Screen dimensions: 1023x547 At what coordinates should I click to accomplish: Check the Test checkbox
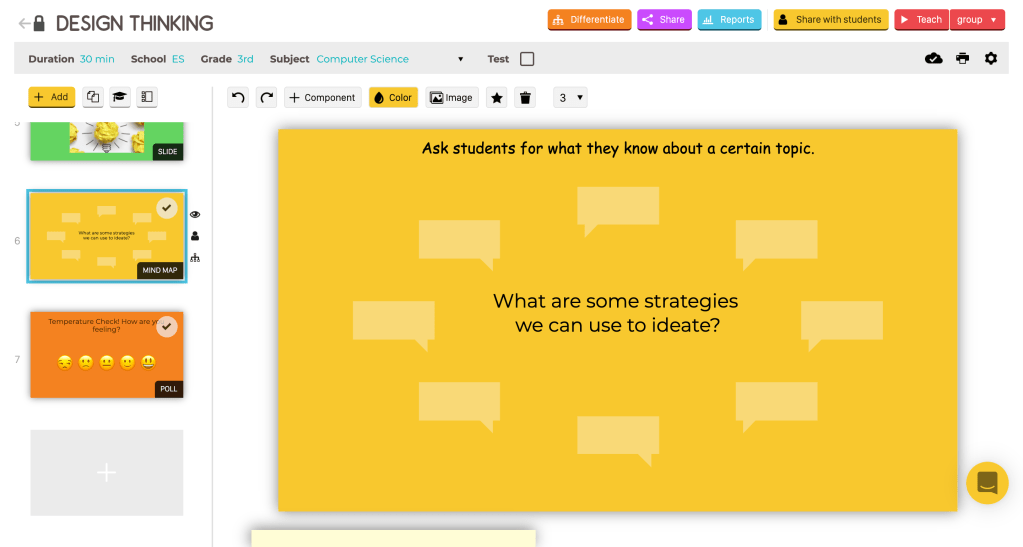[527, 59]
